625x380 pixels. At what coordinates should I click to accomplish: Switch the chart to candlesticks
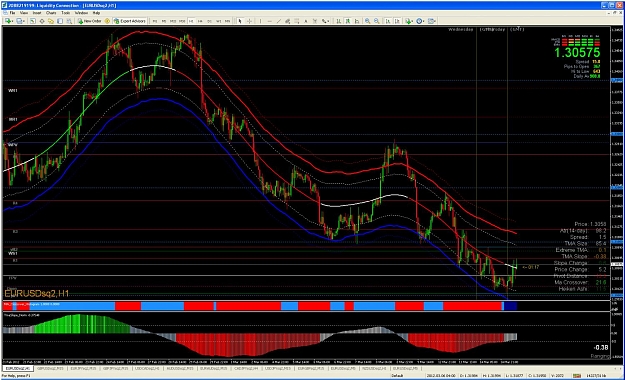(348, 21)
